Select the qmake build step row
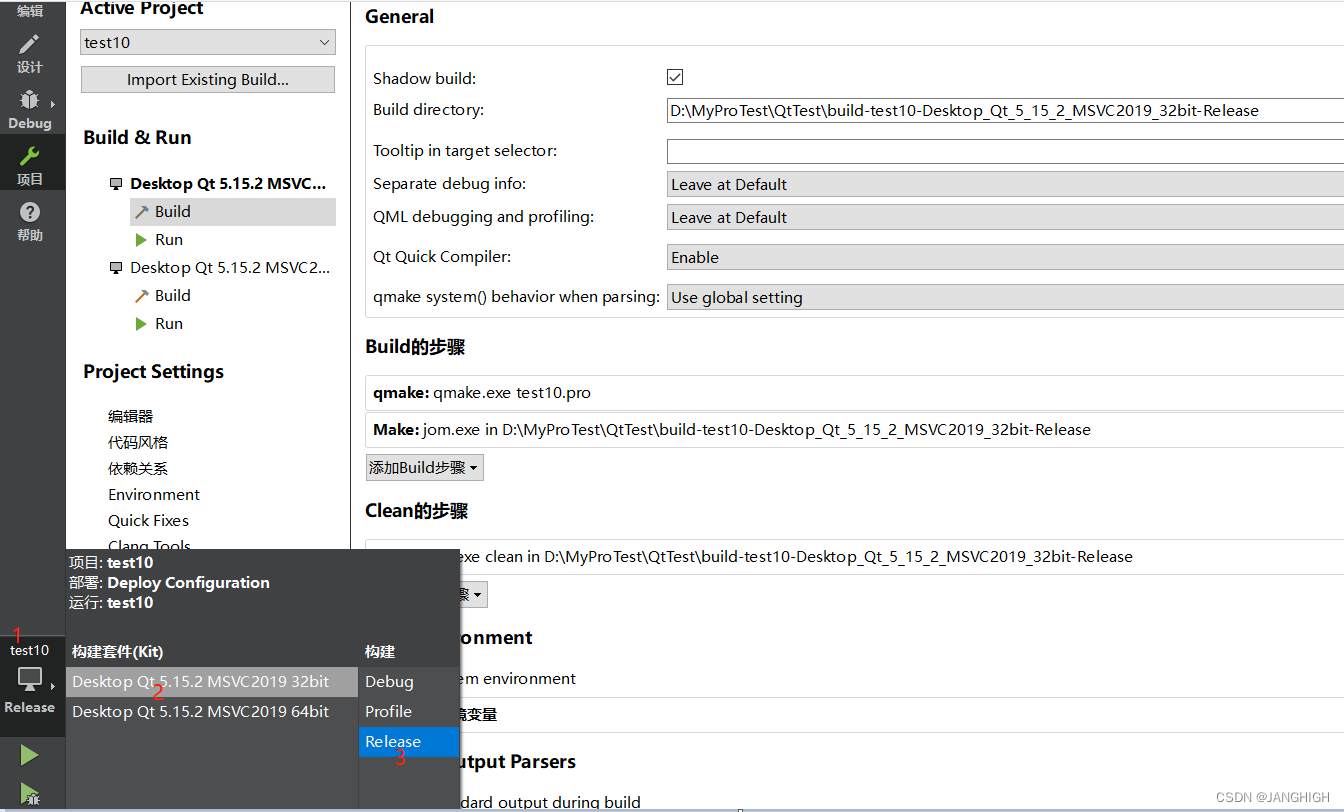The height and width of the screenshot is (812, 1344). coord(855,393)
